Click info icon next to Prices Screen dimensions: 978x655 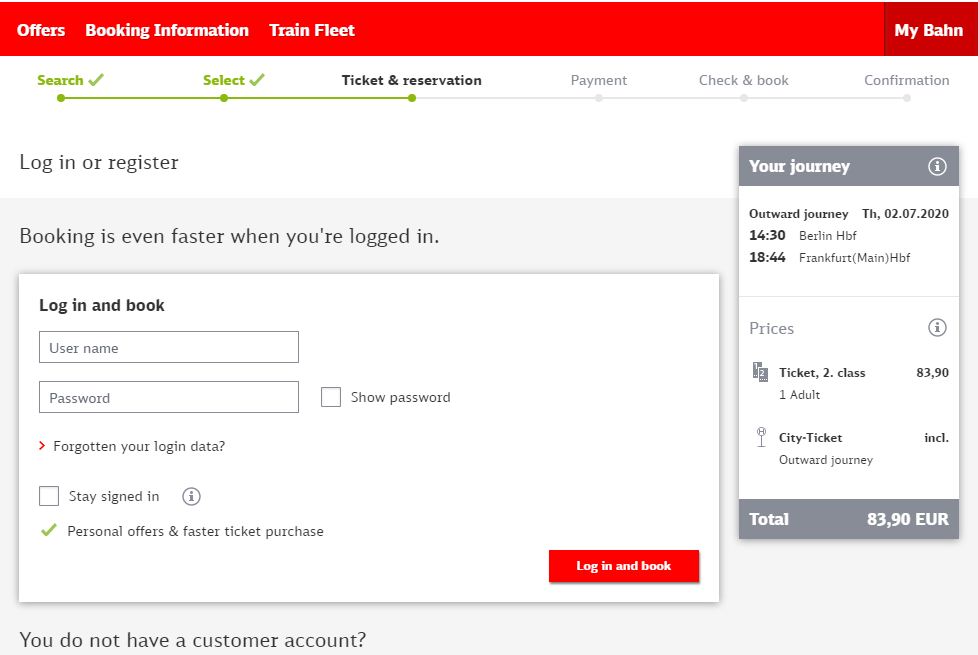click(x=937, y=328)
